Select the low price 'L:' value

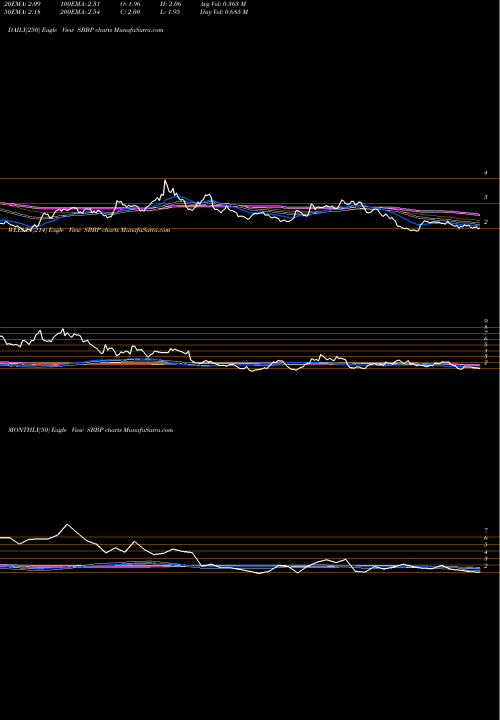tap(169, 12)
